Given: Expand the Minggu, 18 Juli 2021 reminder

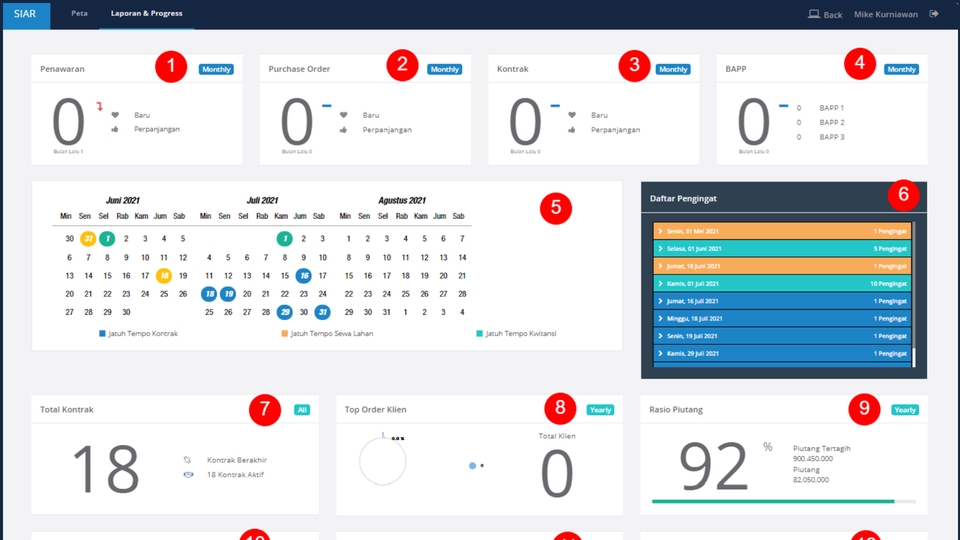Looking at the screenshot, I should tap(782, 318).
